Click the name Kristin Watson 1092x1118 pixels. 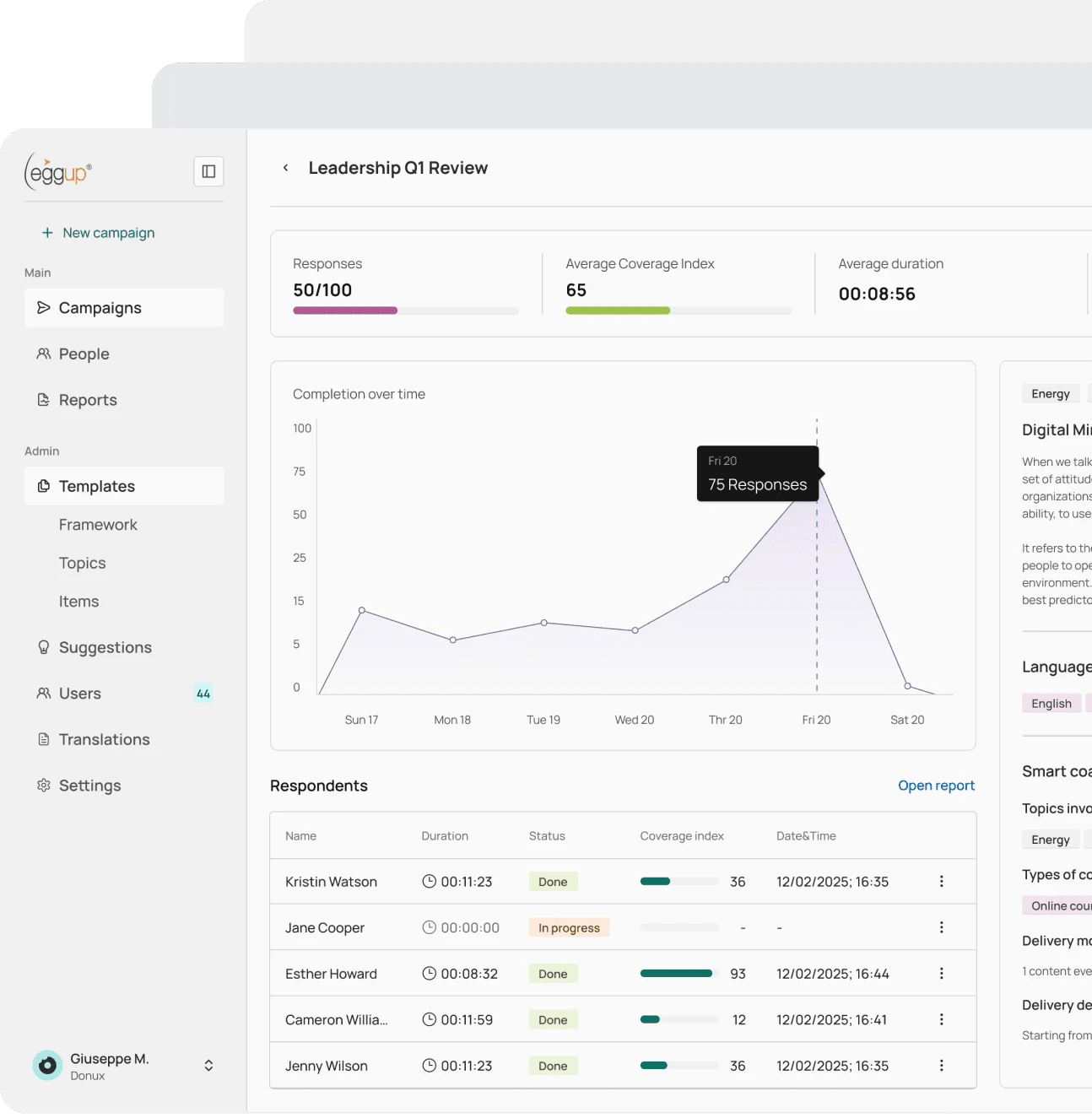point(331,882)
